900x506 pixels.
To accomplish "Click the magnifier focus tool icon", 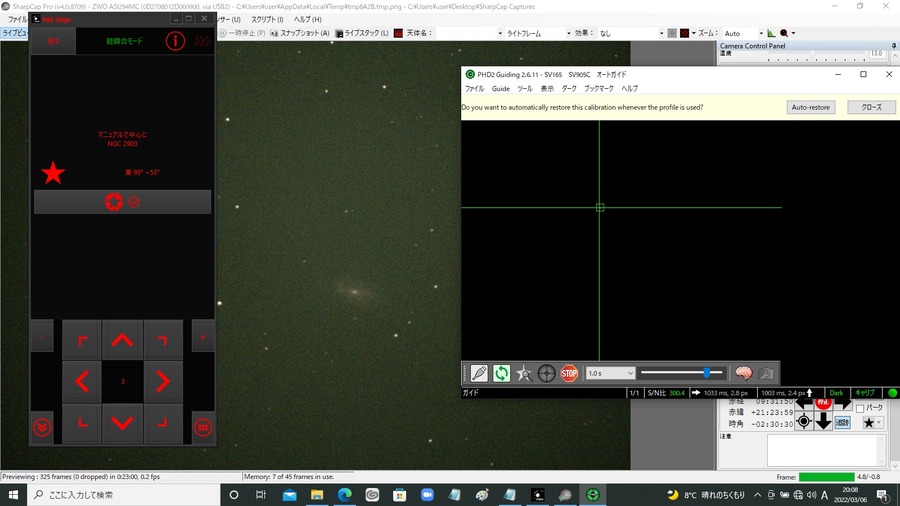I will coord(783,33).
